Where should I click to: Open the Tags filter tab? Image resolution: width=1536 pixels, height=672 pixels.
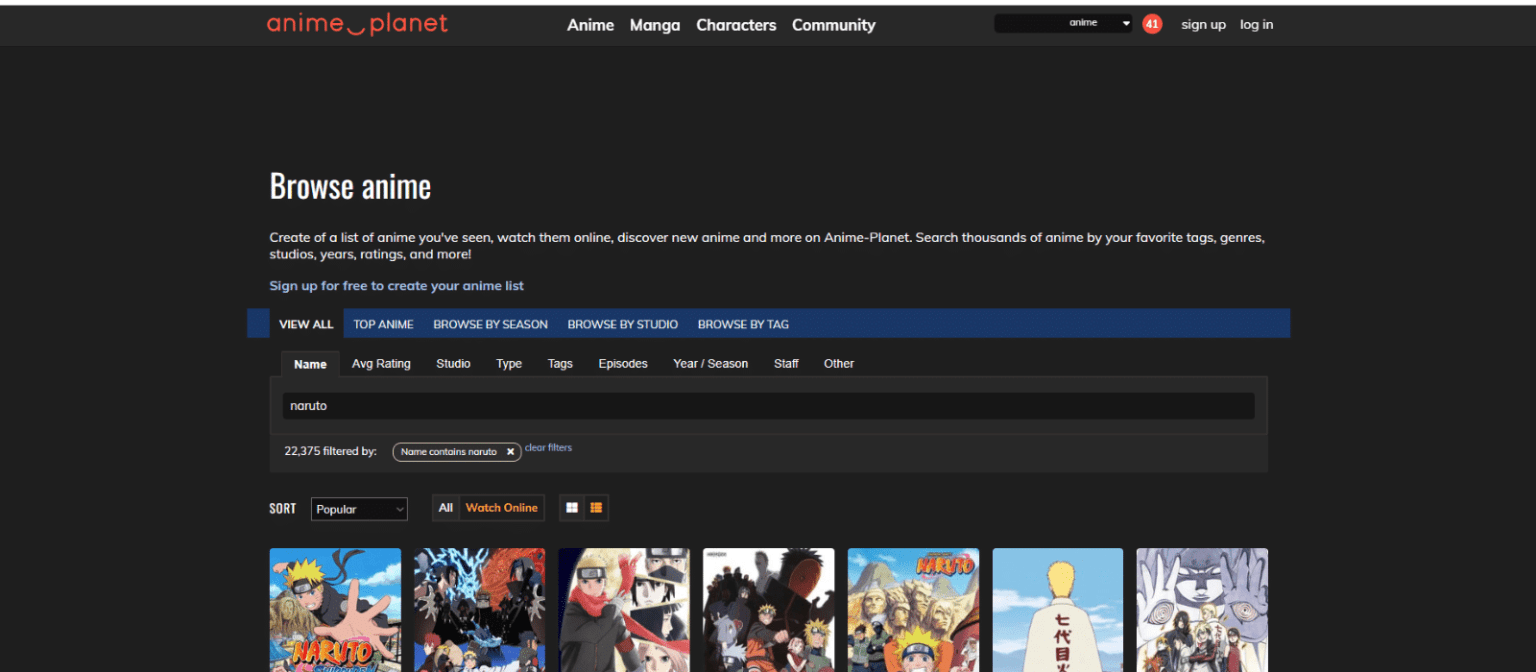(x=560, y=363)
